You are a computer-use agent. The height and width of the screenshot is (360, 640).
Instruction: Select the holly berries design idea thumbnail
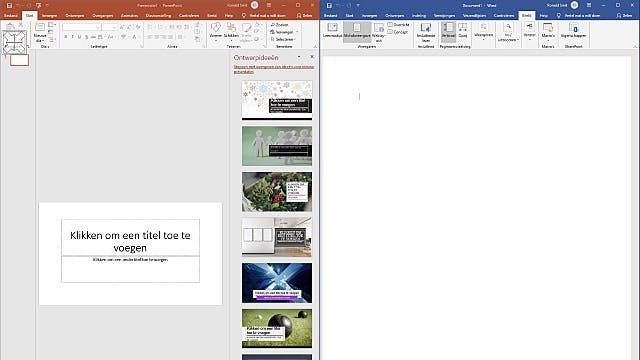(277, 191)
